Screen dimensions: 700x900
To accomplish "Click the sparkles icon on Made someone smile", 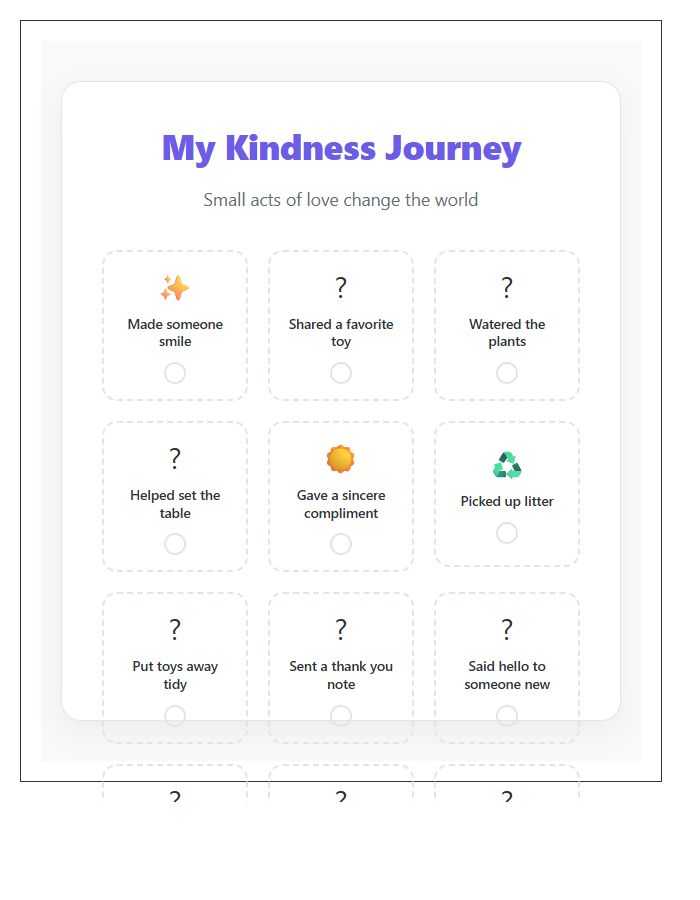I will coord(175,288).
